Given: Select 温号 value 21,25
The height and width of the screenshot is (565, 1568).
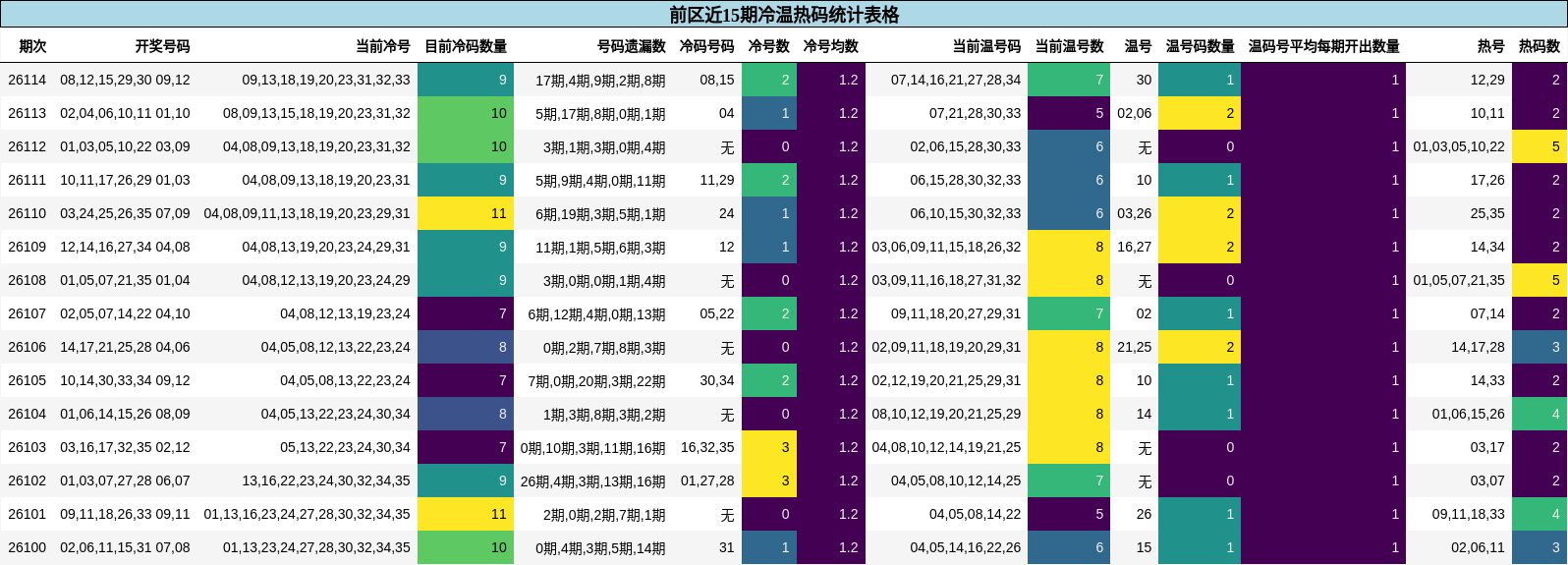Looking at the screenshot, I should (x=1135, y=347).
